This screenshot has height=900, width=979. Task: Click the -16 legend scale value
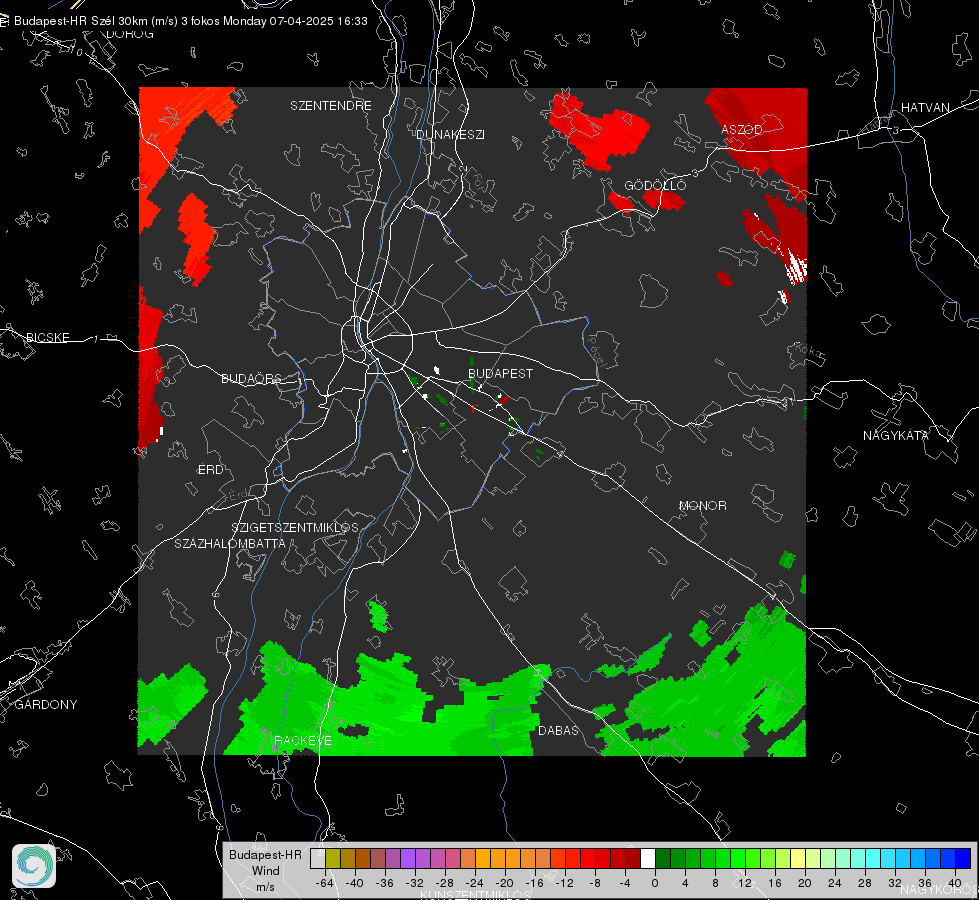[534, 883]
